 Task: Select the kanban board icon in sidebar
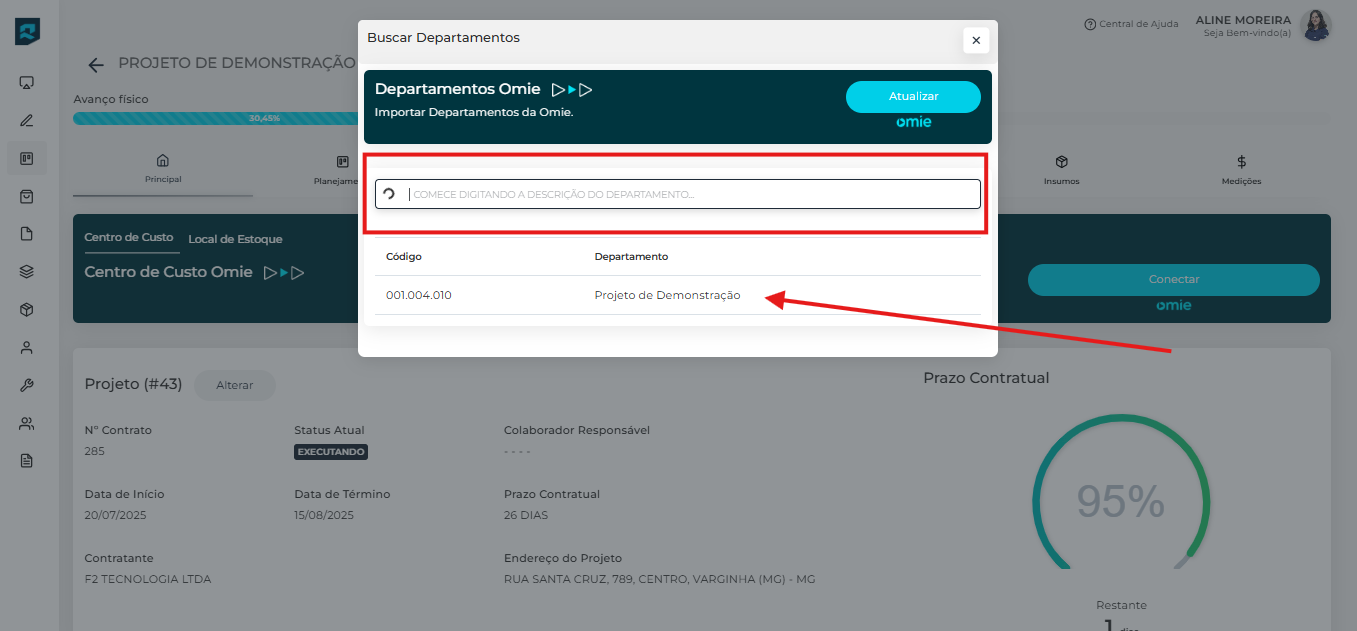point(27,159)
